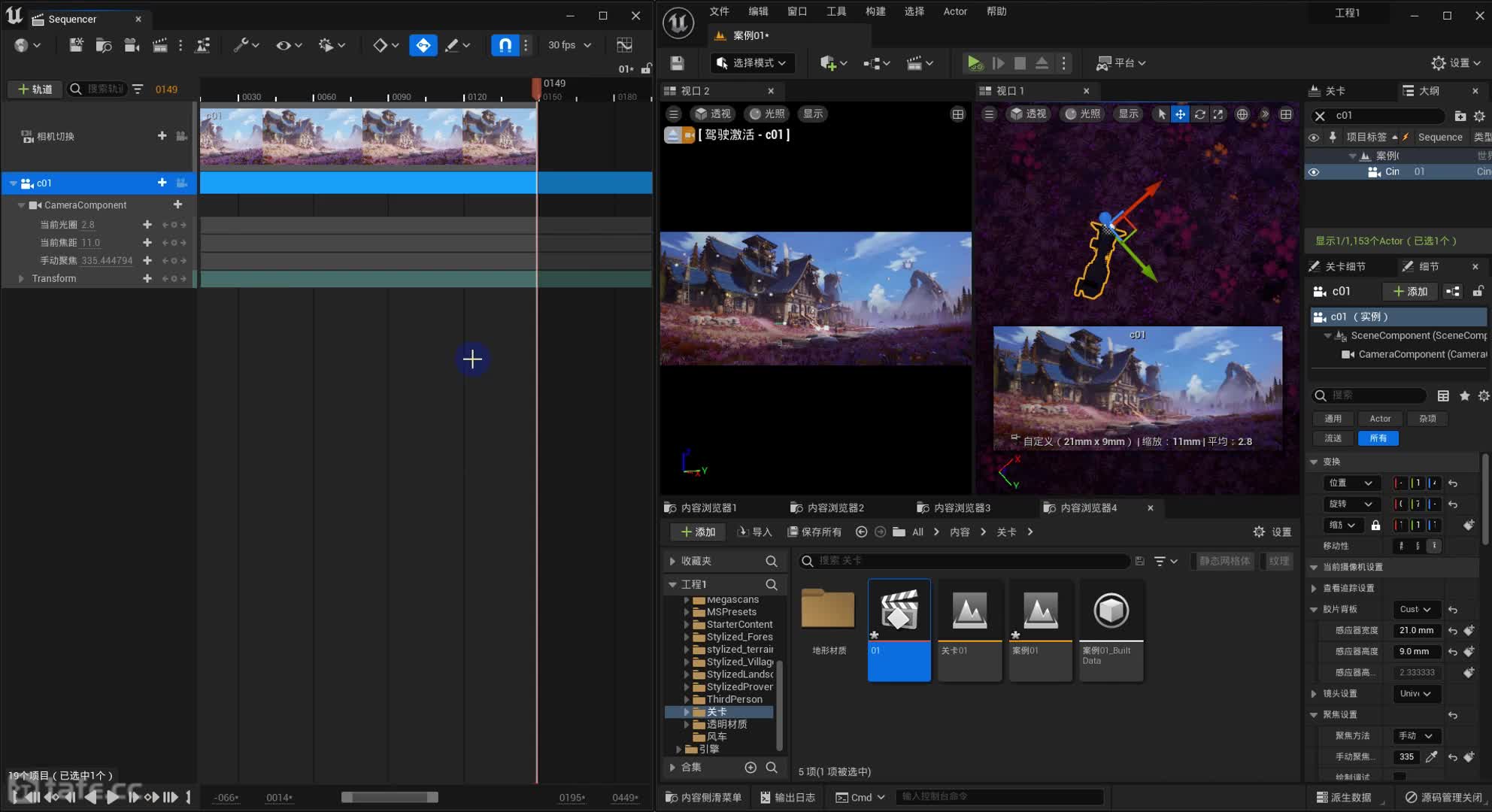Open the 编辑 menu

758,11
